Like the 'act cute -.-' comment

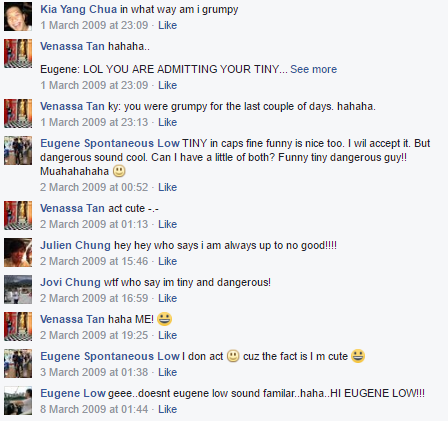pos(167,224)
